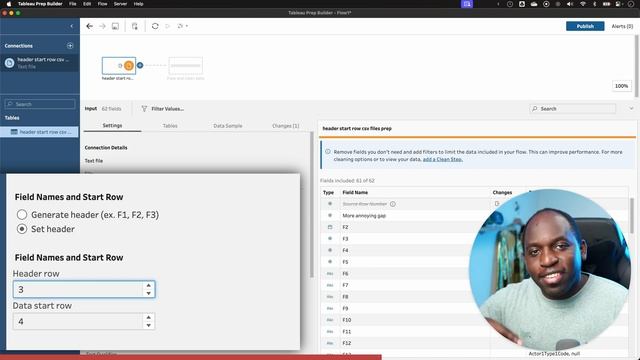Click the Changes column header

[x=502, y=192]
